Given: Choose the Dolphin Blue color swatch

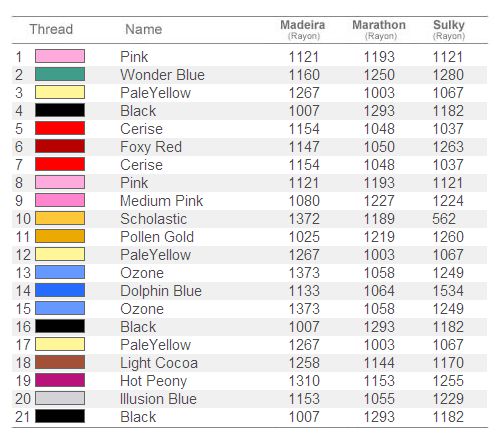Looking at the screenshot, I should pos(60,290).
